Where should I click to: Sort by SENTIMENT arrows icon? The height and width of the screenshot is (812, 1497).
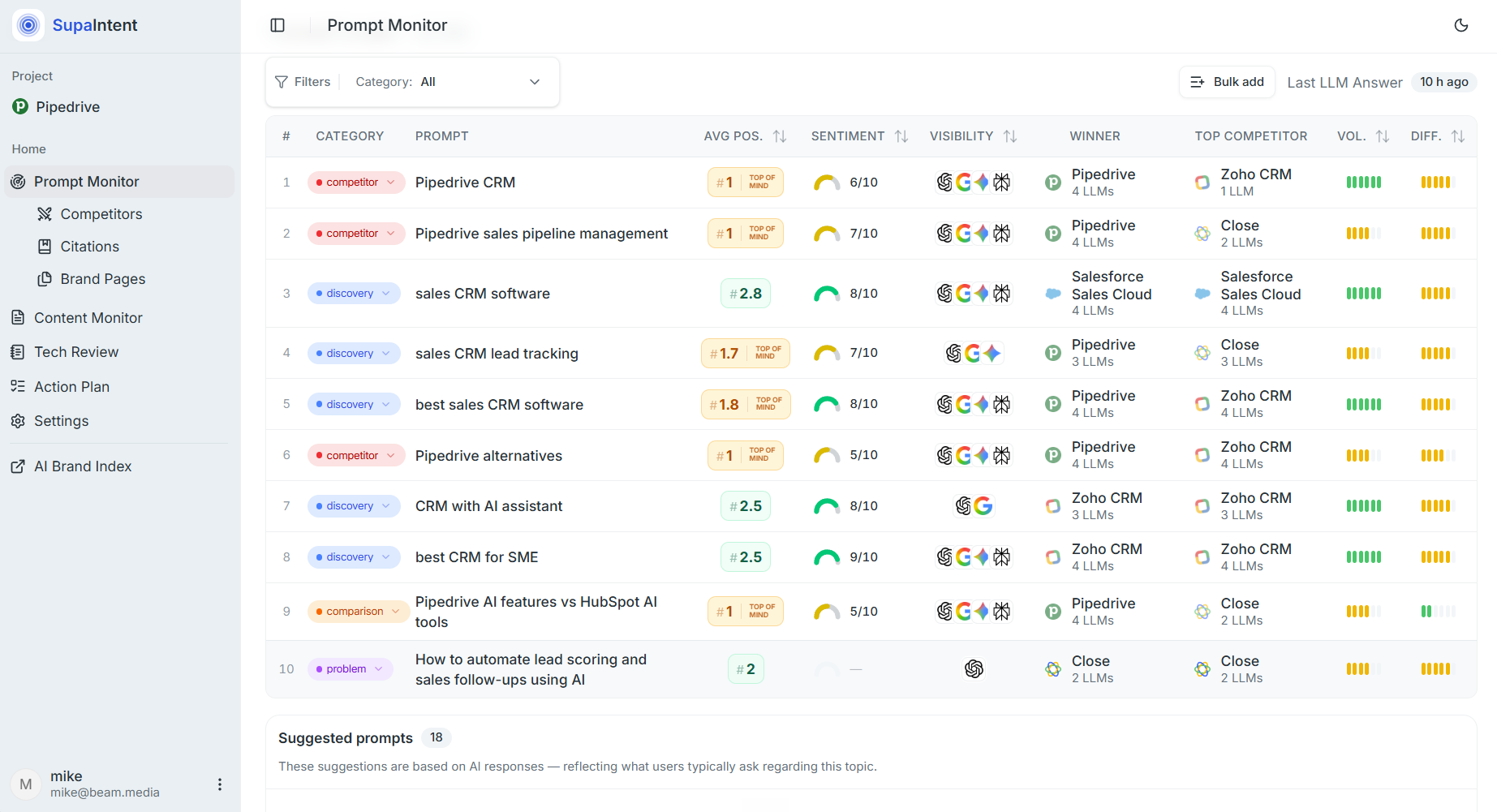(x=901, y=136)
